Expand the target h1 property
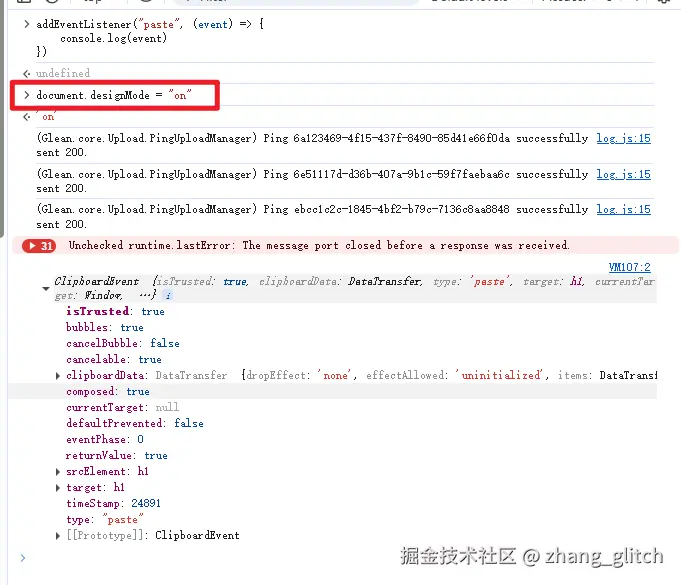The image size is (681, 585). click(57, 488)
